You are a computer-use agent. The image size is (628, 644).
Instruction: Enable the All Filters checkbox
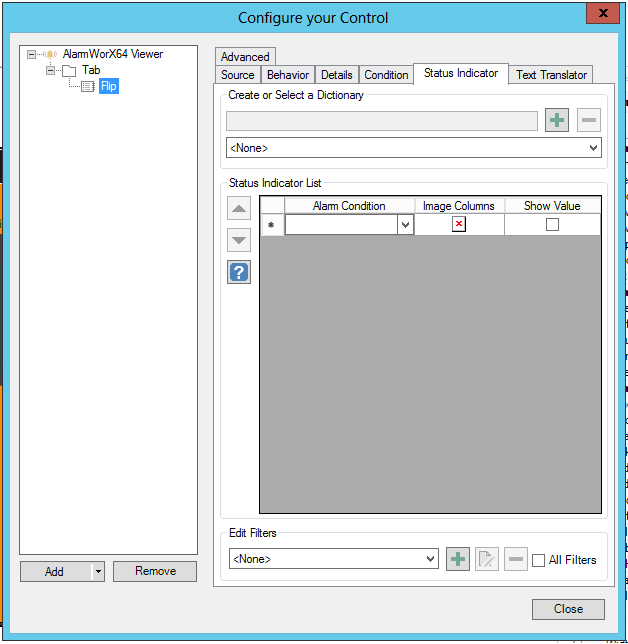539,560
